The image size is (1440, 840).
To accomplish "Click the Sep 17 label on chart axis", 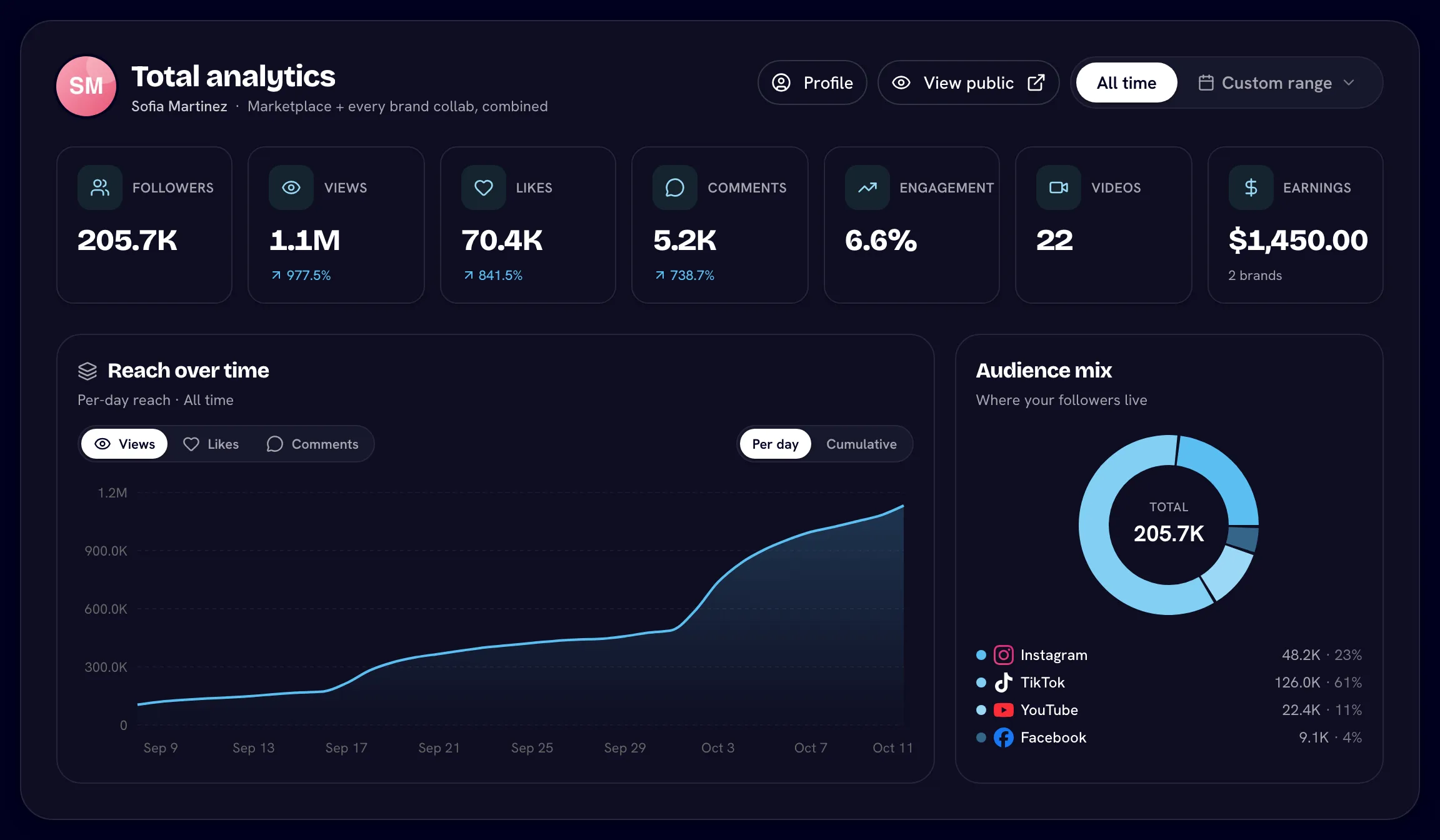I will [346, 747].
